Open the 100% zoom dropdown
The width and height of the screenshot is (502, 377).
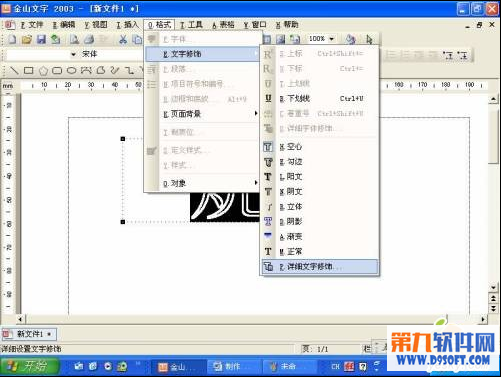point(331,39)
